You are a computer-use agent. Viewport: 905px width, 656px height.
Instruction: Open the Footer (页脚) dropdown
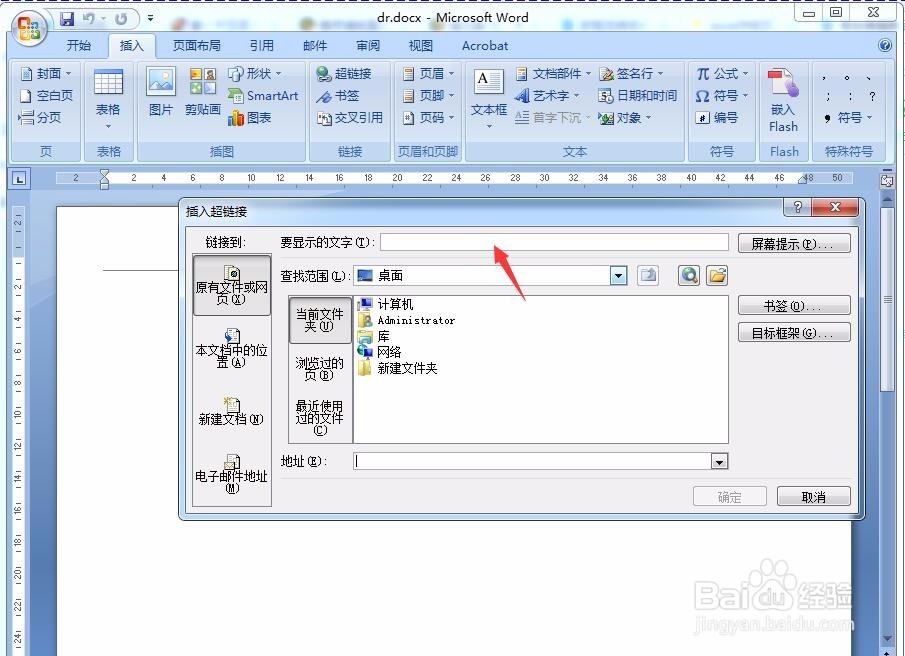(x=428, y=95)
